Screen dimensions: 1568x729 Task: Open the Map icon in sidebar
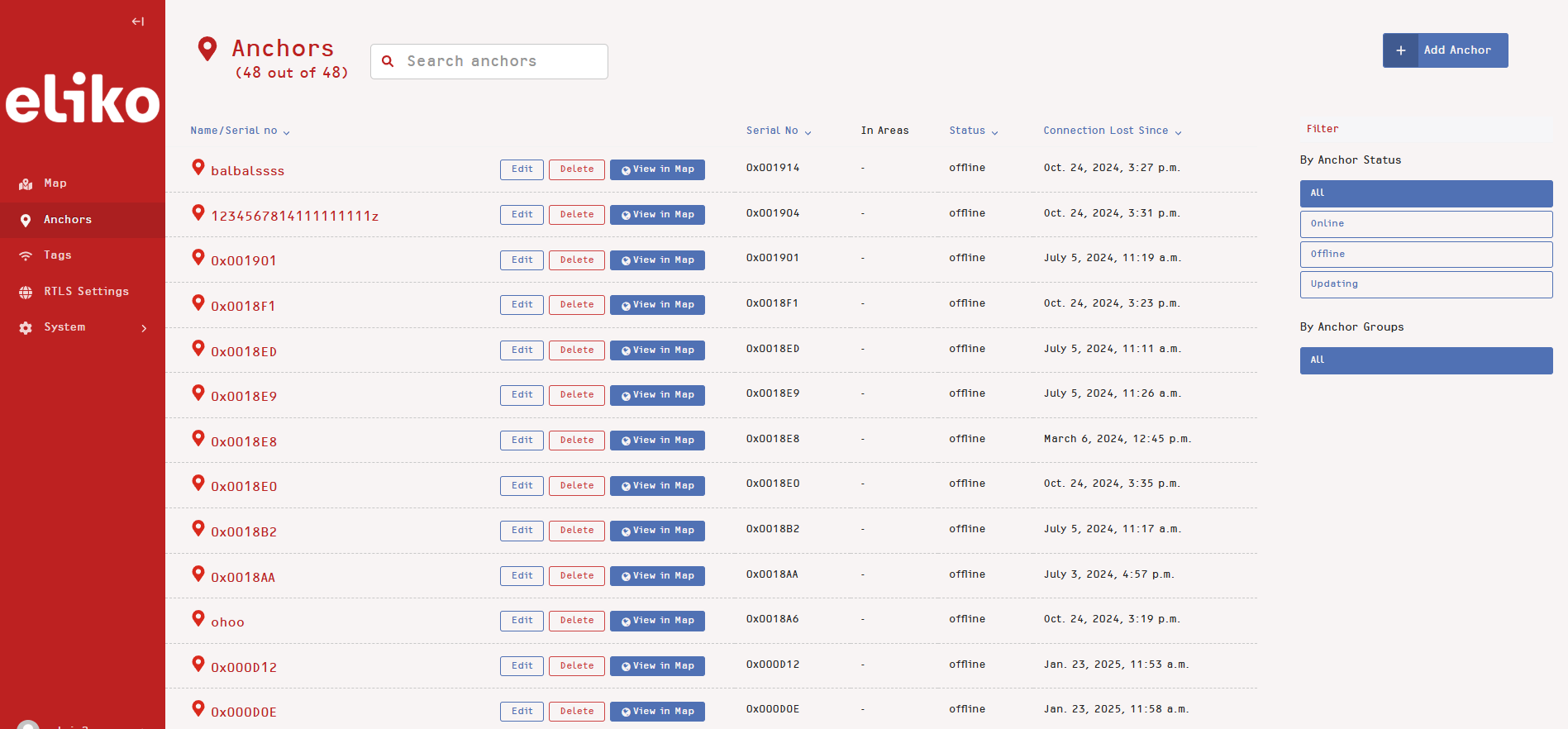click(26, 183)
